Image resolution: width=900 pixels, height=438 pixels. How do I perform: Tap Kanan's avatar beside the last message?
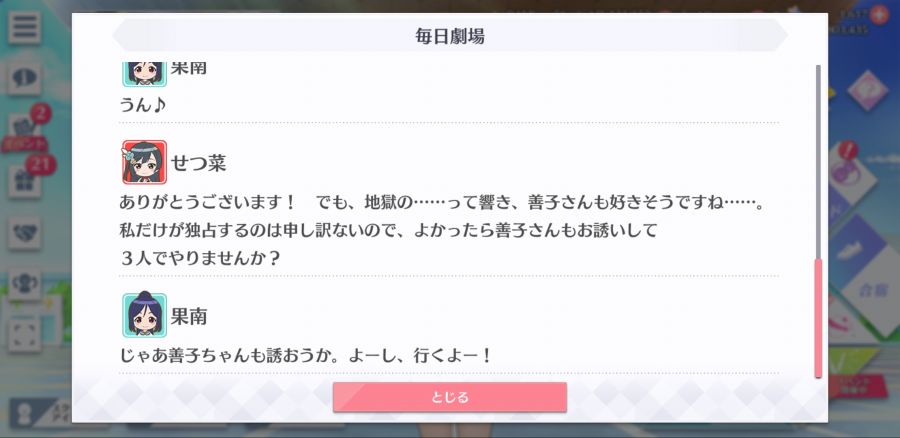[x=144, y=315]
